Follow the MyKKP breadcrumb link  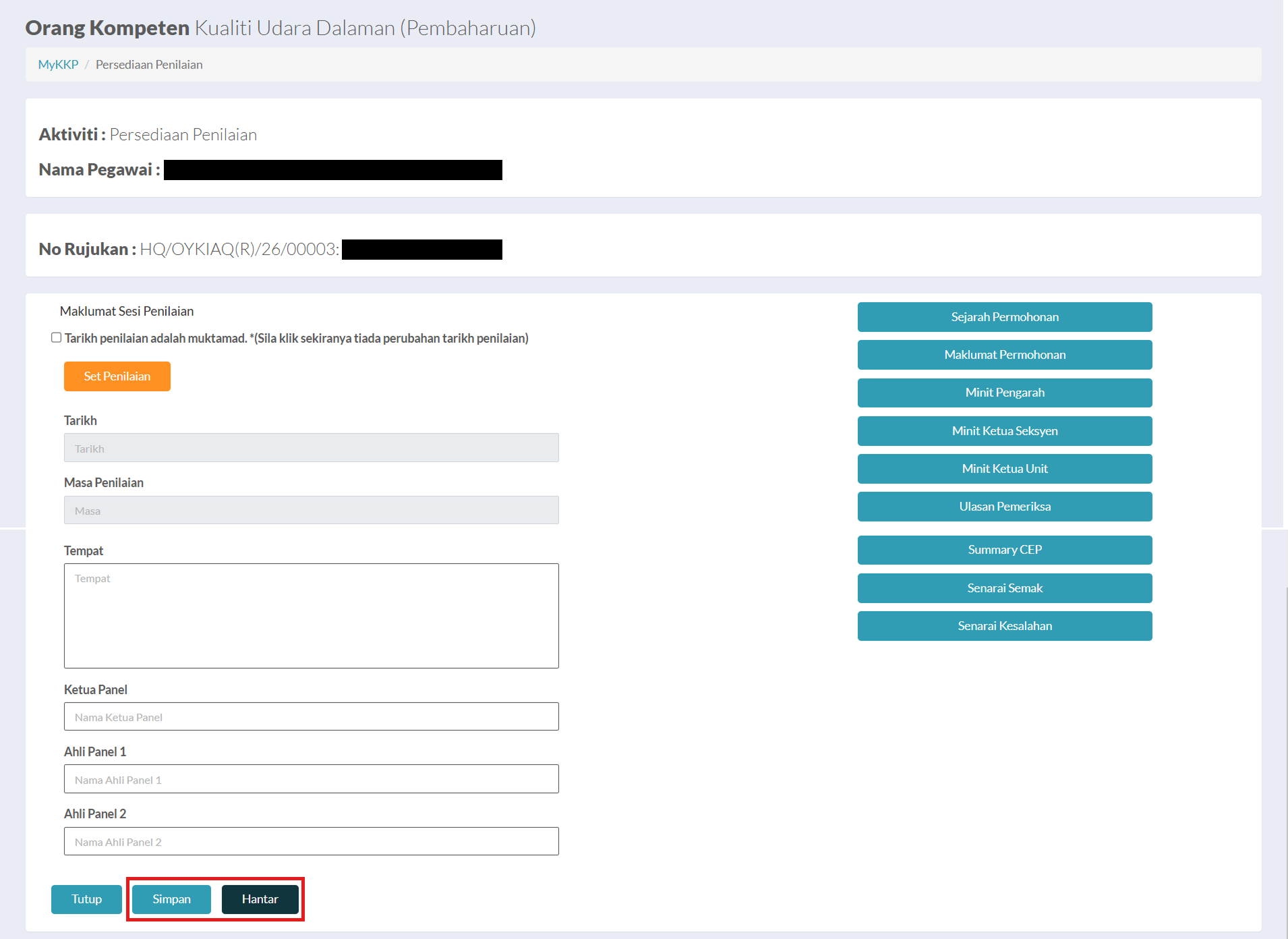click(x=58, y=65)
